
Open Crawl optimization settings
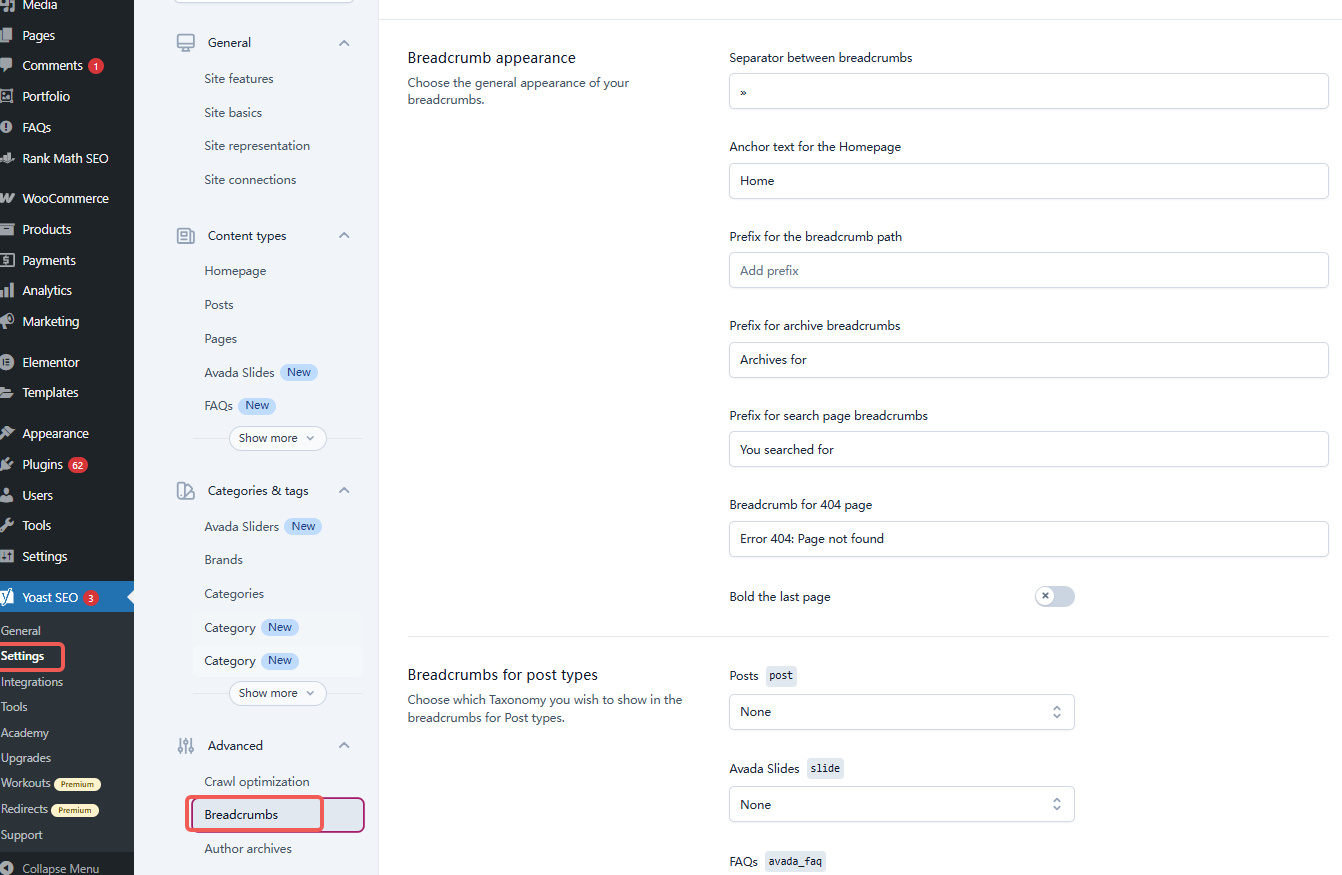[257, 782]
